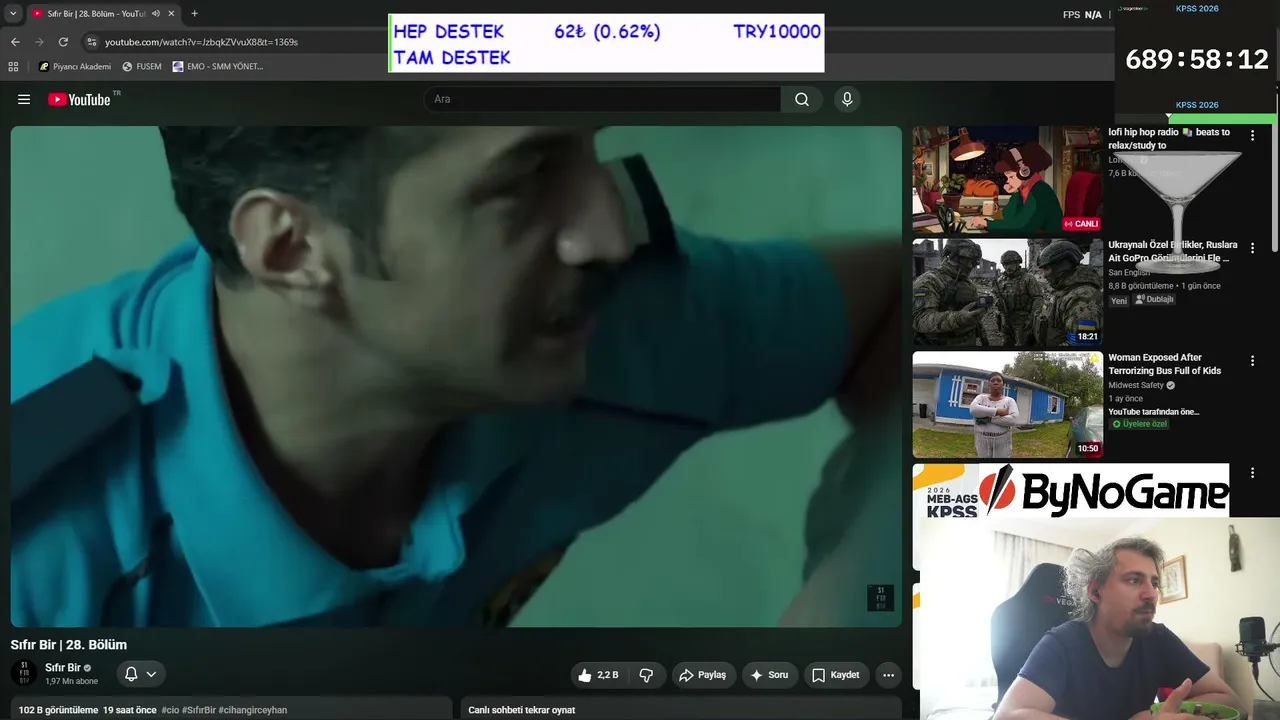Open the YouTube guide hamburger menu
Viewport: 1280px width, 720px height.
pos(24,99)
